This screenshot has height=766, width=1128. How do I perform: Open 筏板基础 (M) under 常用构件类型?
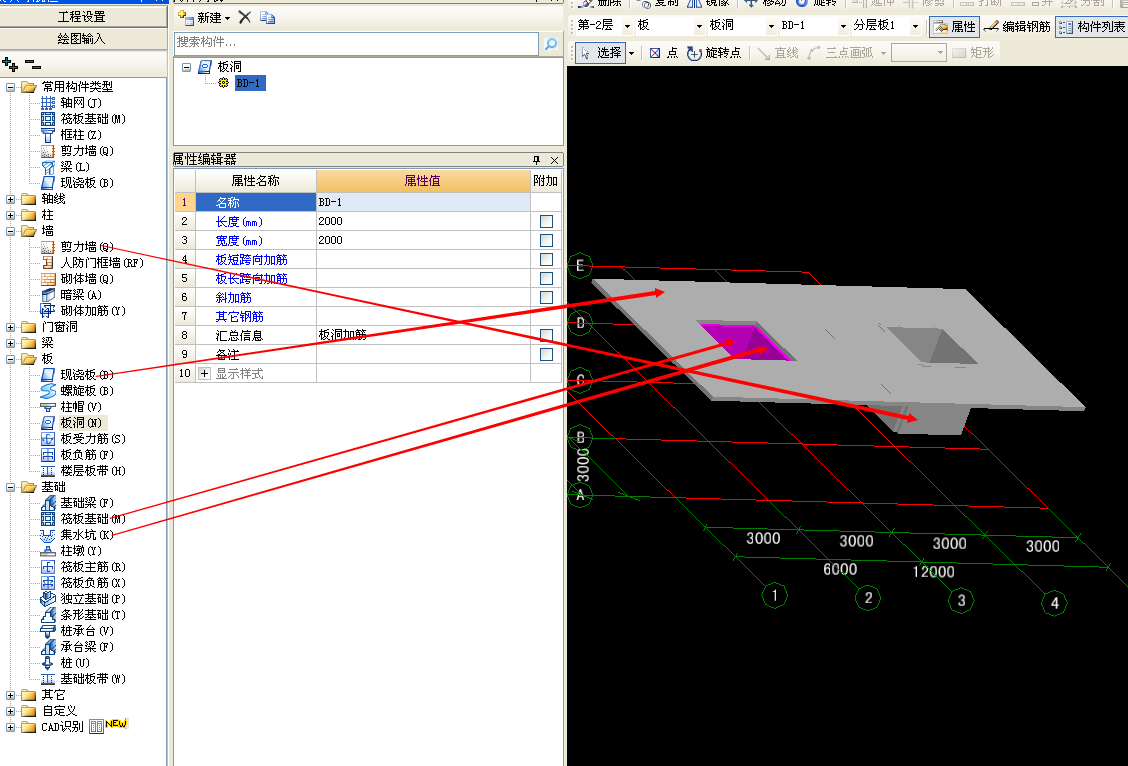pos(83,119)
